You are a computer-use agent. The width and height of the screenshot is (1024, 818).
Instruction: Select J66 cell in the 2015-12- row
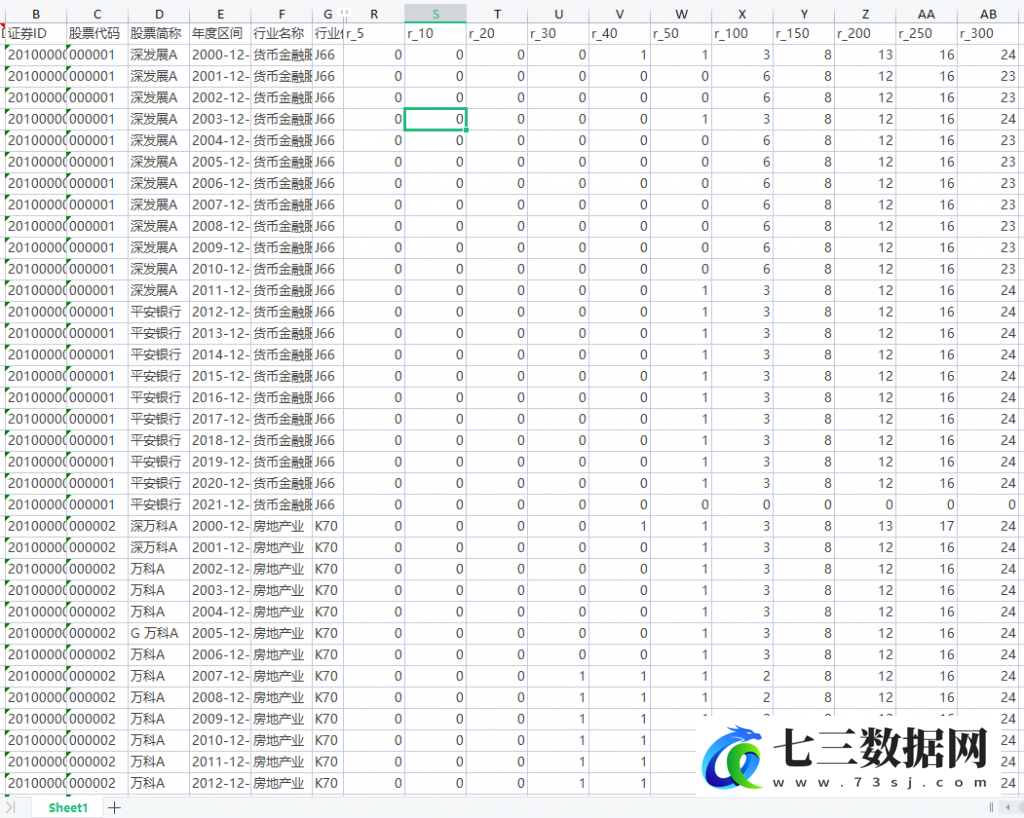(x=328, y=376)
